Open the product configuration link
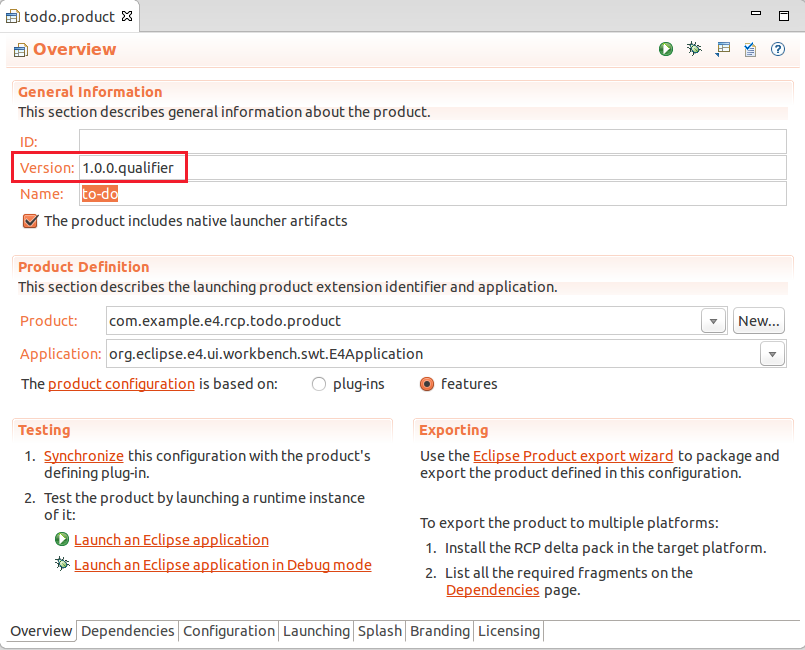The height and width of the screenshot is (650, 805). (x=121, y=384)
